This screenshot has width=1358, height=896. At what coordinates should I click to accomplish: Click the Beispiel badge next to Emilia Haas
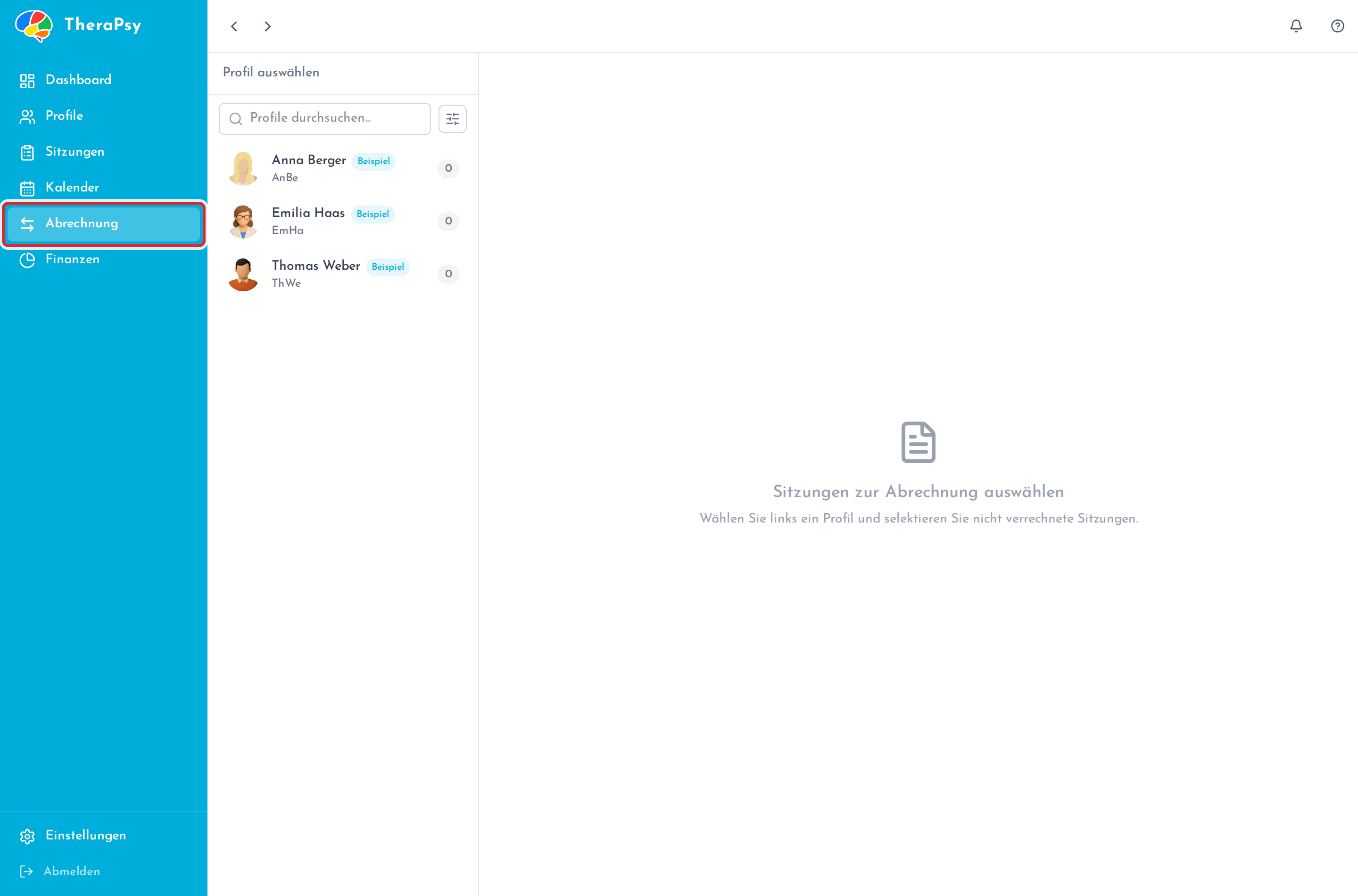[373, 214]
